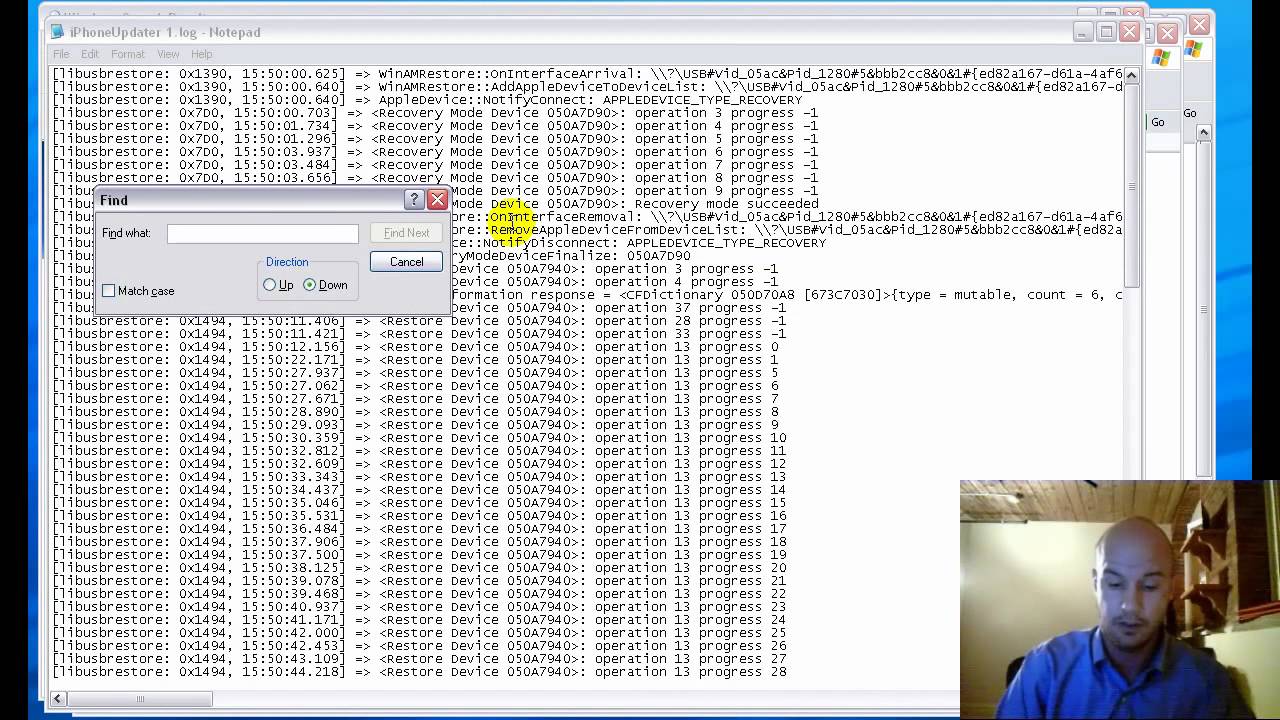Click the 'operation 37 progress -1' log line
This screenshot has width=1280, height=720.
618,308
